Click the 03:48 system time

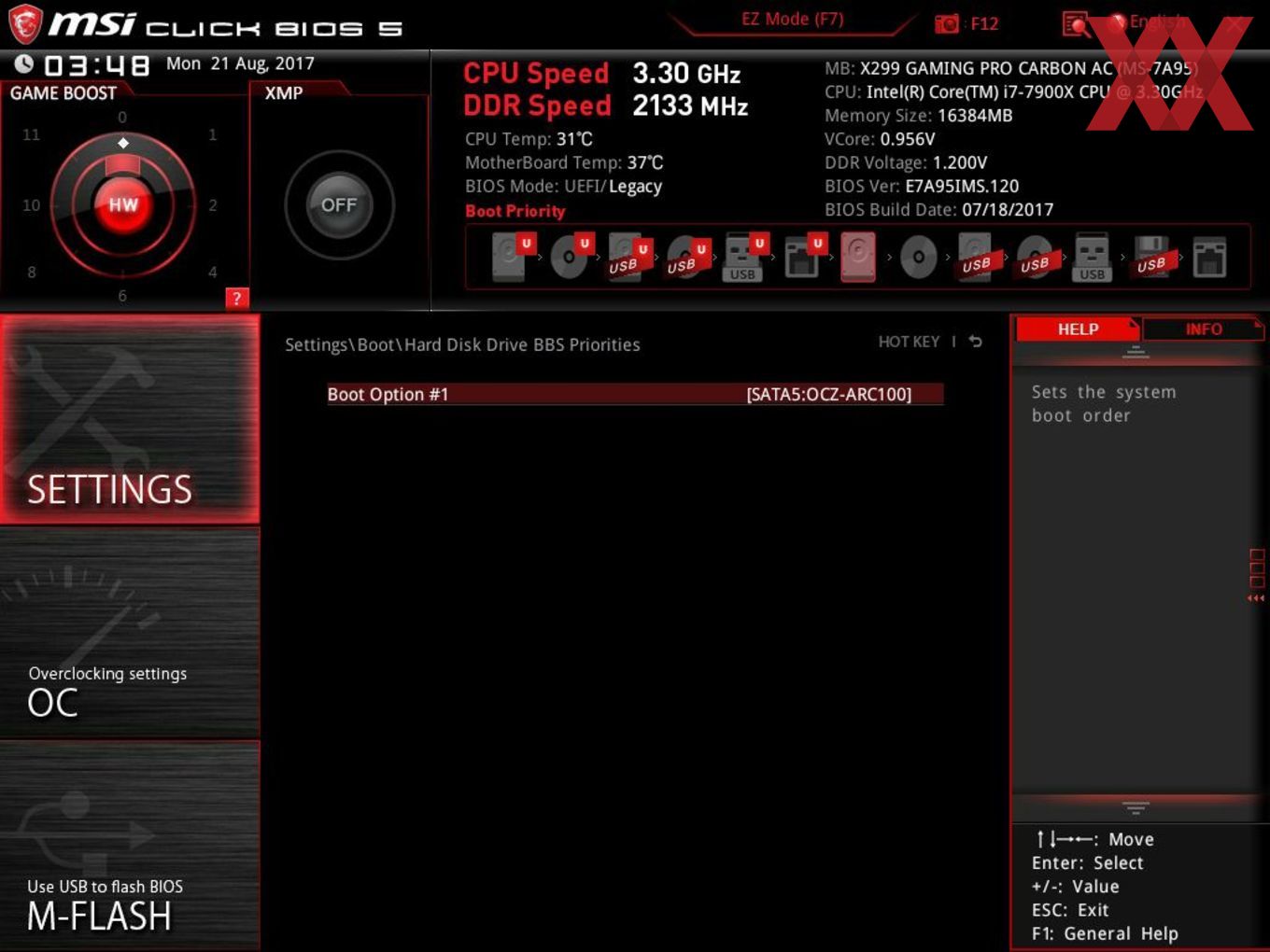[x=97, y=65]
